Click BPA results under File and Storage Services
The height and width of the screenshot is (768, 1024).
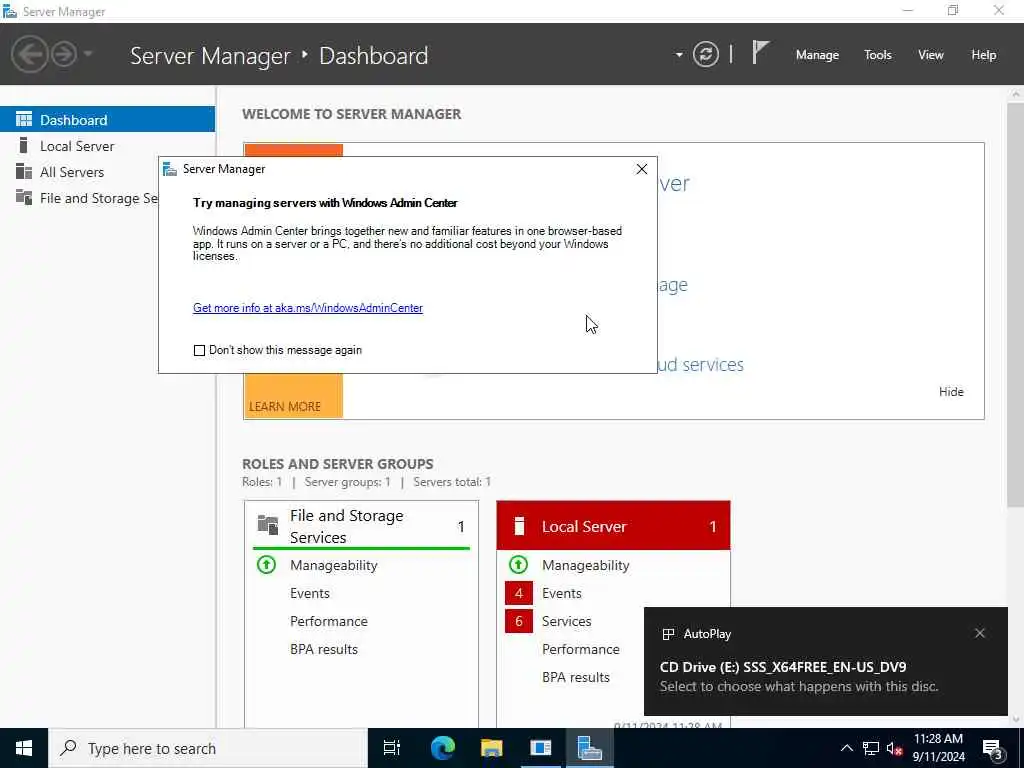(x=324, y=649)
